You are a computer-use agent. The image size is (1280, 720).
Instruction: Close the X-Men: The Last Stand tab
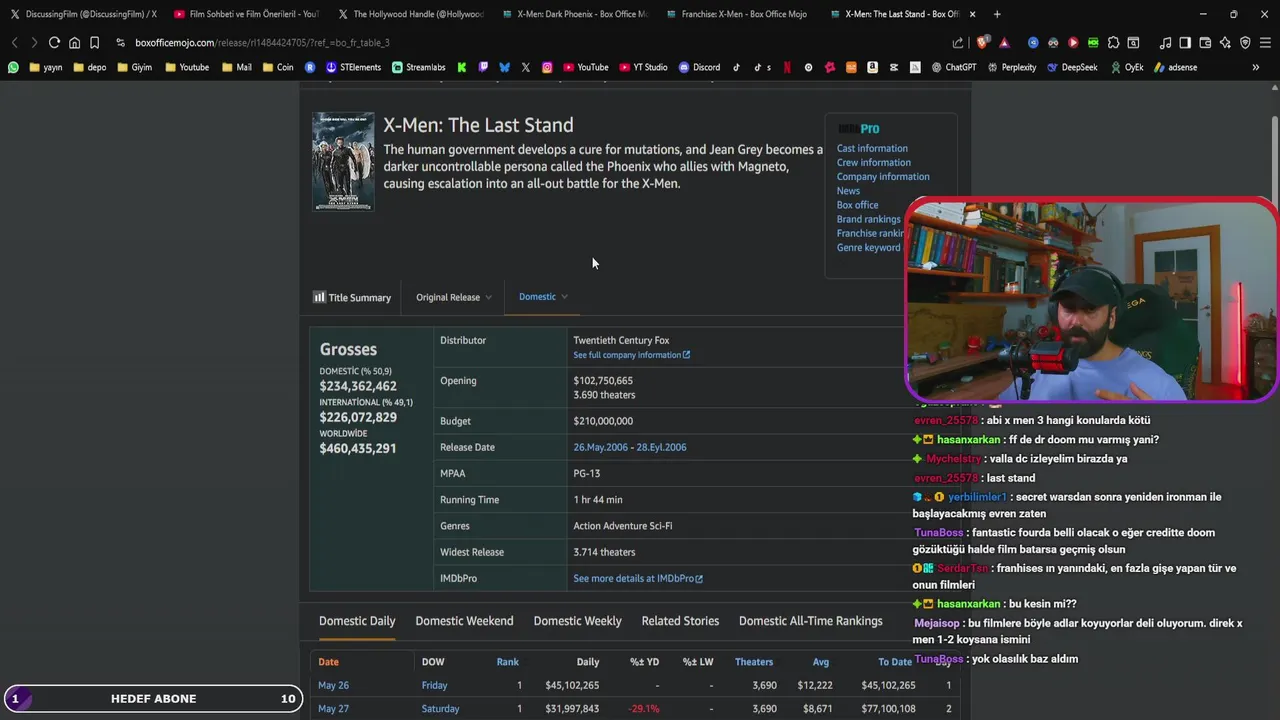(x=972, y=14)
